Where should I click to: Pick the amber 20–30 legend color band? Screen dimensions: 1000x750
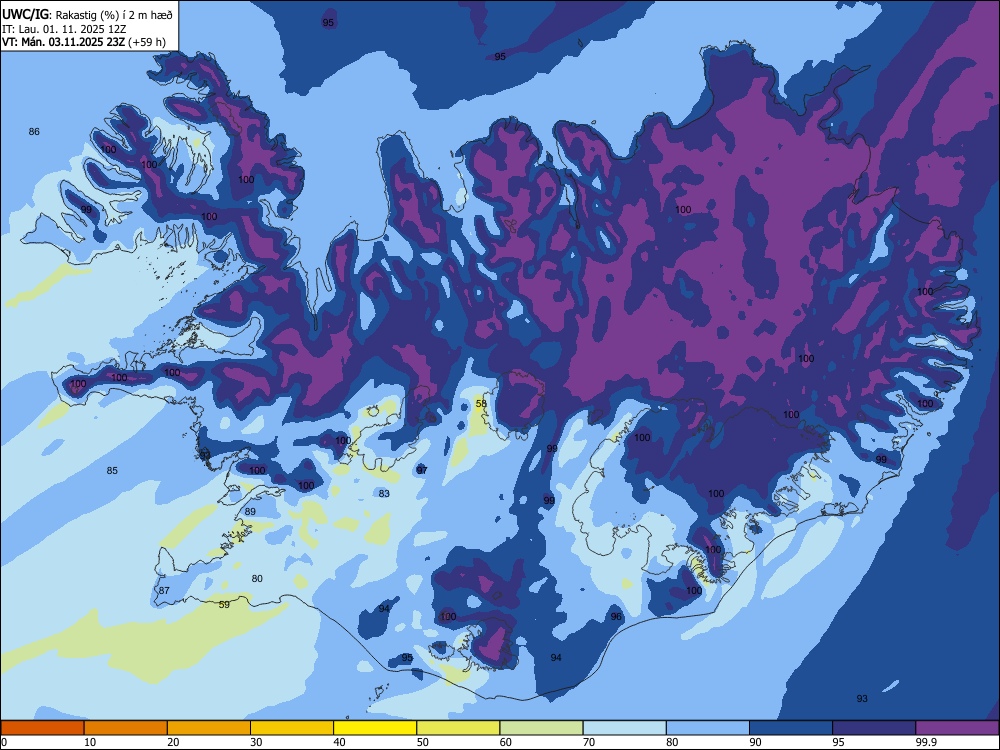coord(209,728)
